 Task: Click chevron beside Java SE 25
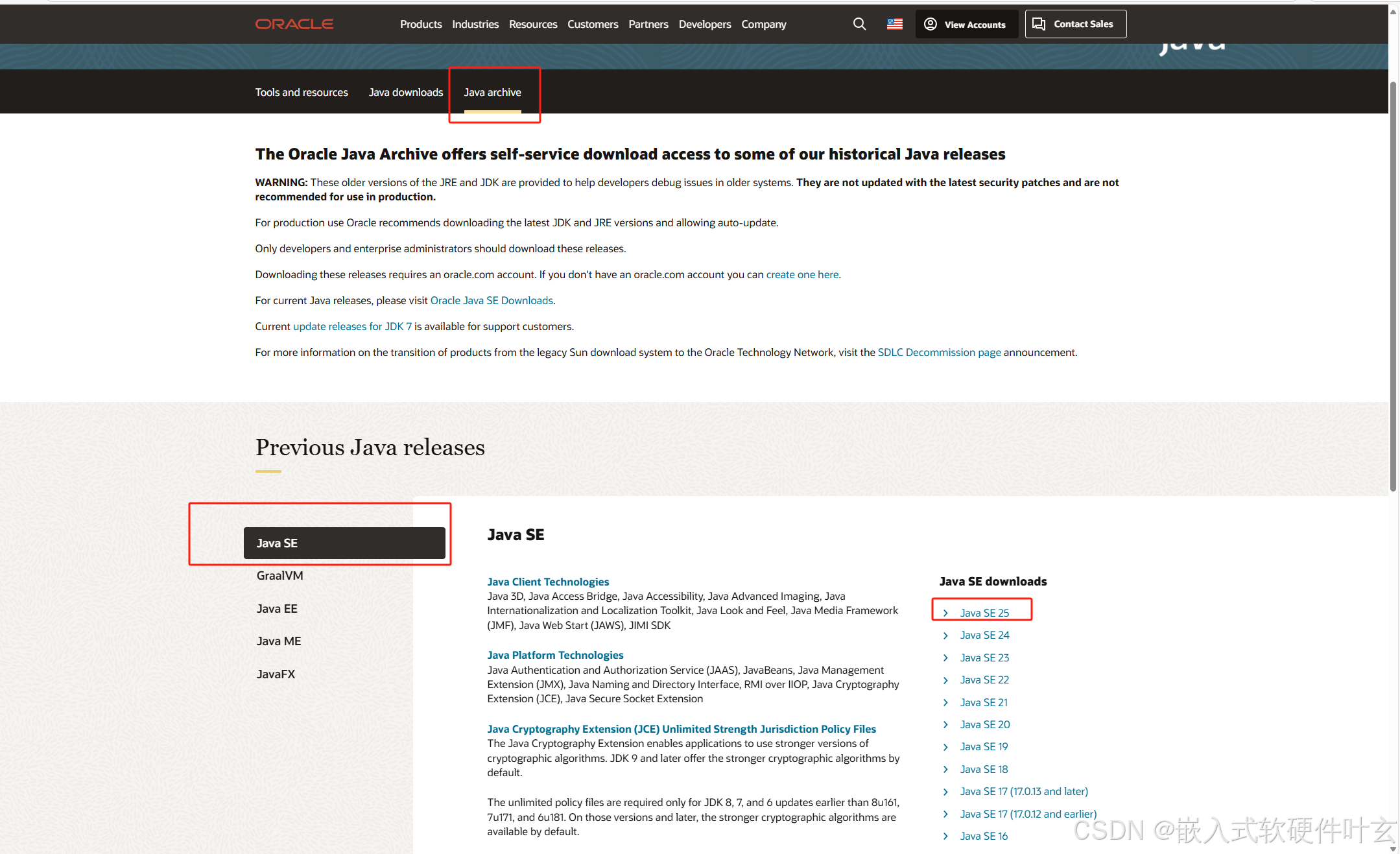(x=945, y=613)
